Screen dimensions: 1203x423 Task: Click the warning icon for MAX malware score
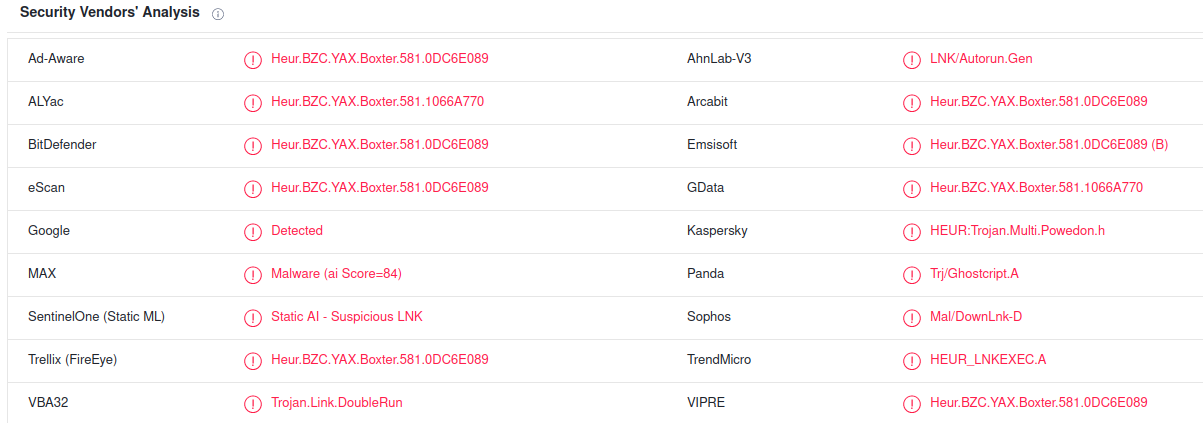[x=253, y=275]
